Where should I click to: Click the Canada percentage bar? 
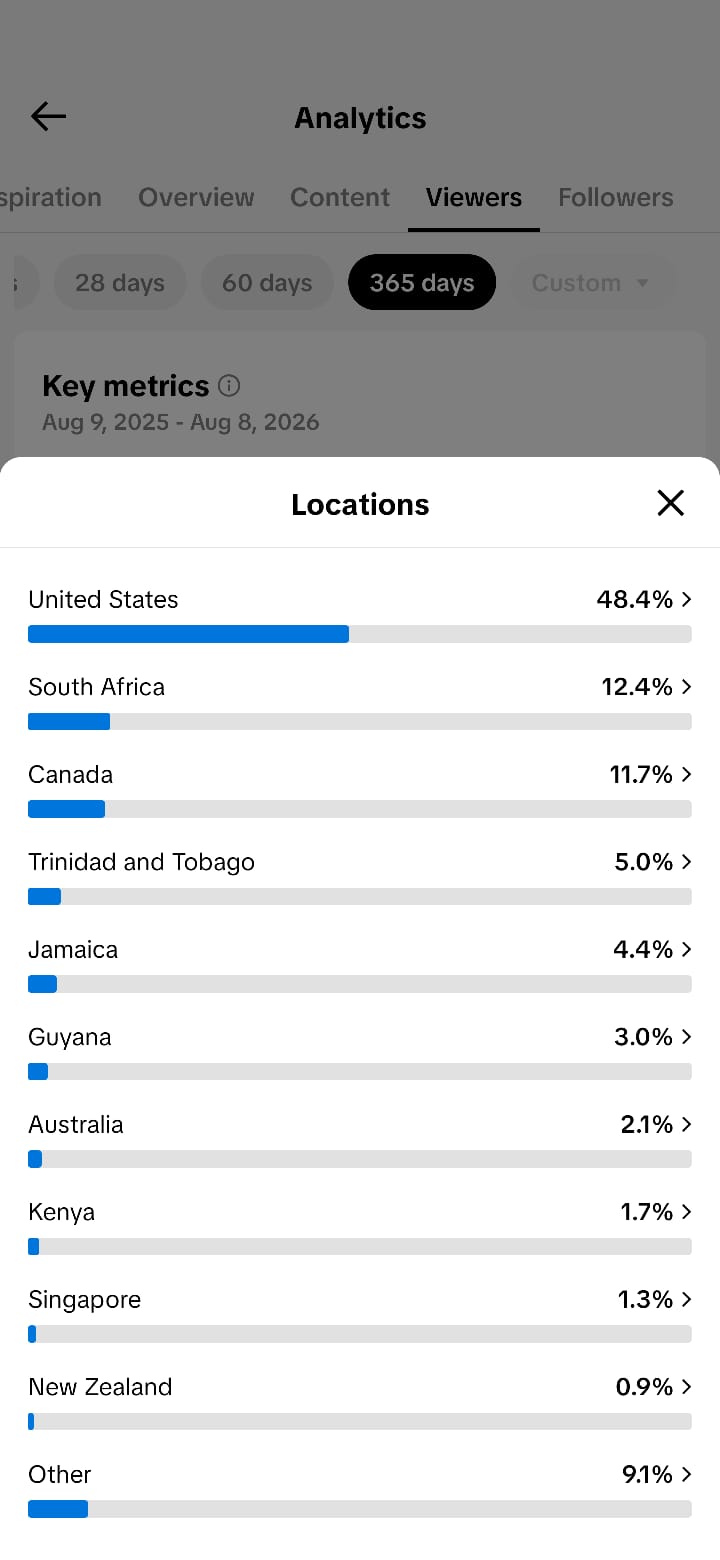(360, 809)
